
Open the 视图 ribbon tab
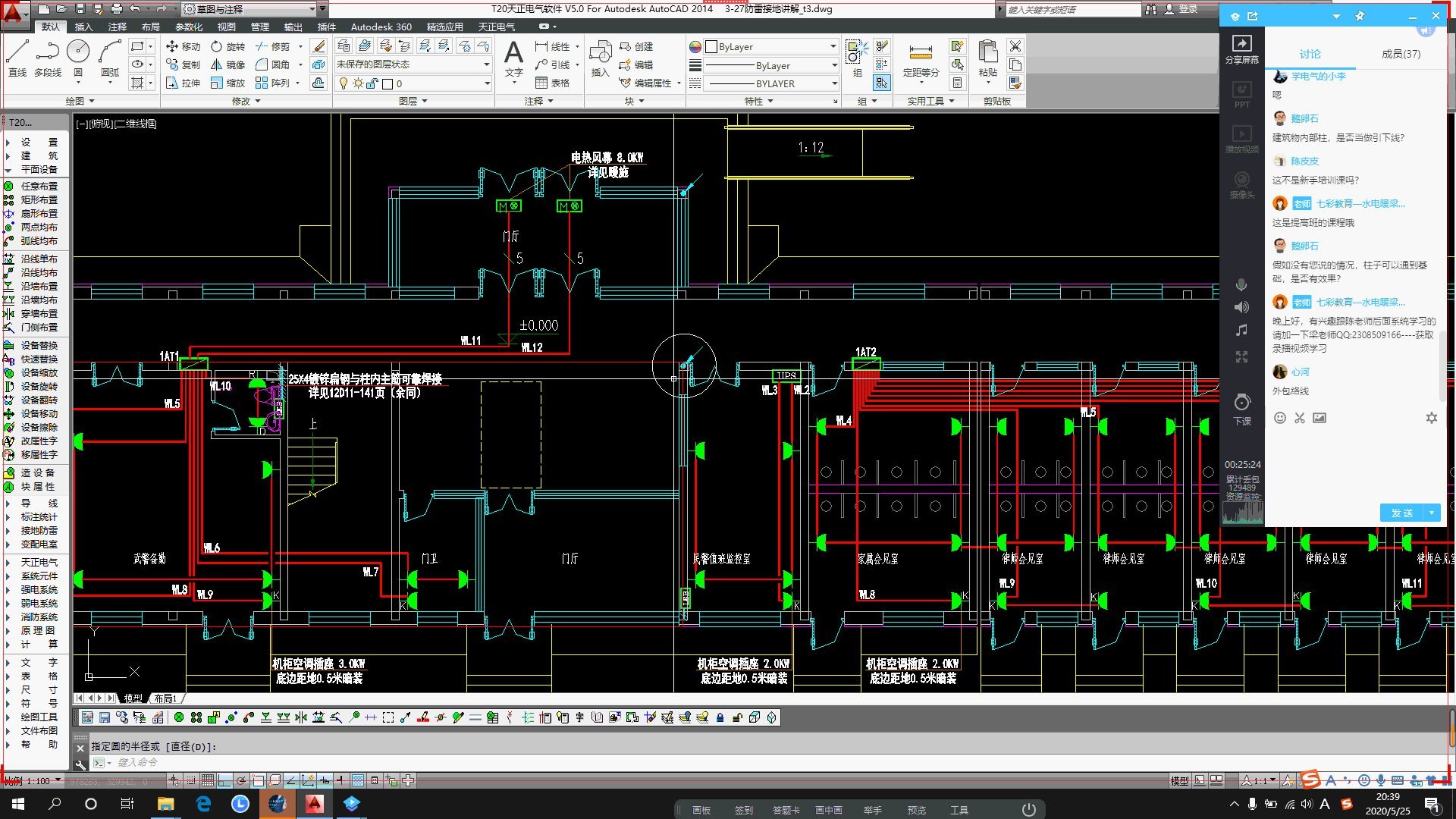[x=226, y=27]
